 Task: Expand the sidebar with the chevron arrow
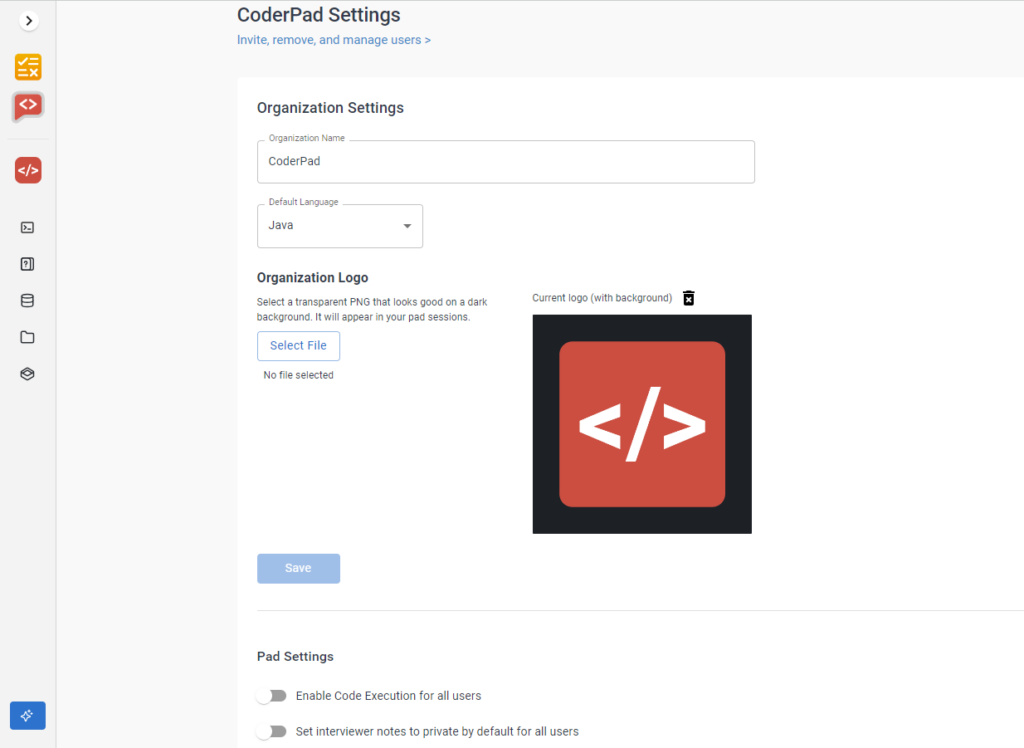(29, 21)
